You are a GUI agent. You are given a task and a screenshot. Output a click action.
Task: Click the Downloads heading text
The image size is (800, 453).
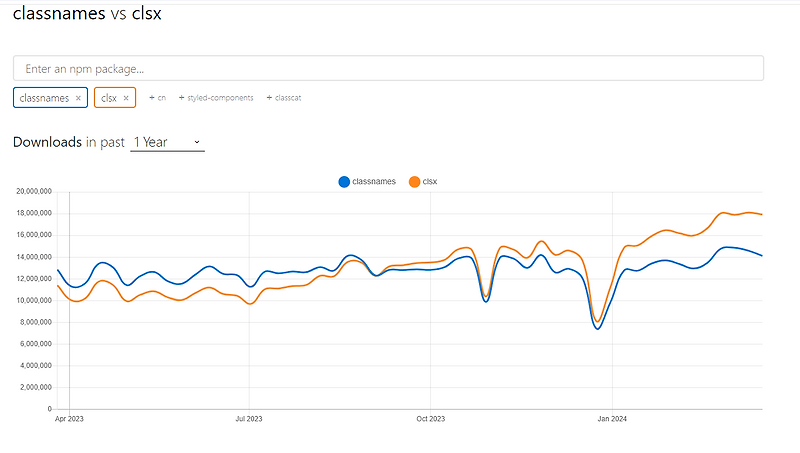pyautogui.click(x=47, y=142)
